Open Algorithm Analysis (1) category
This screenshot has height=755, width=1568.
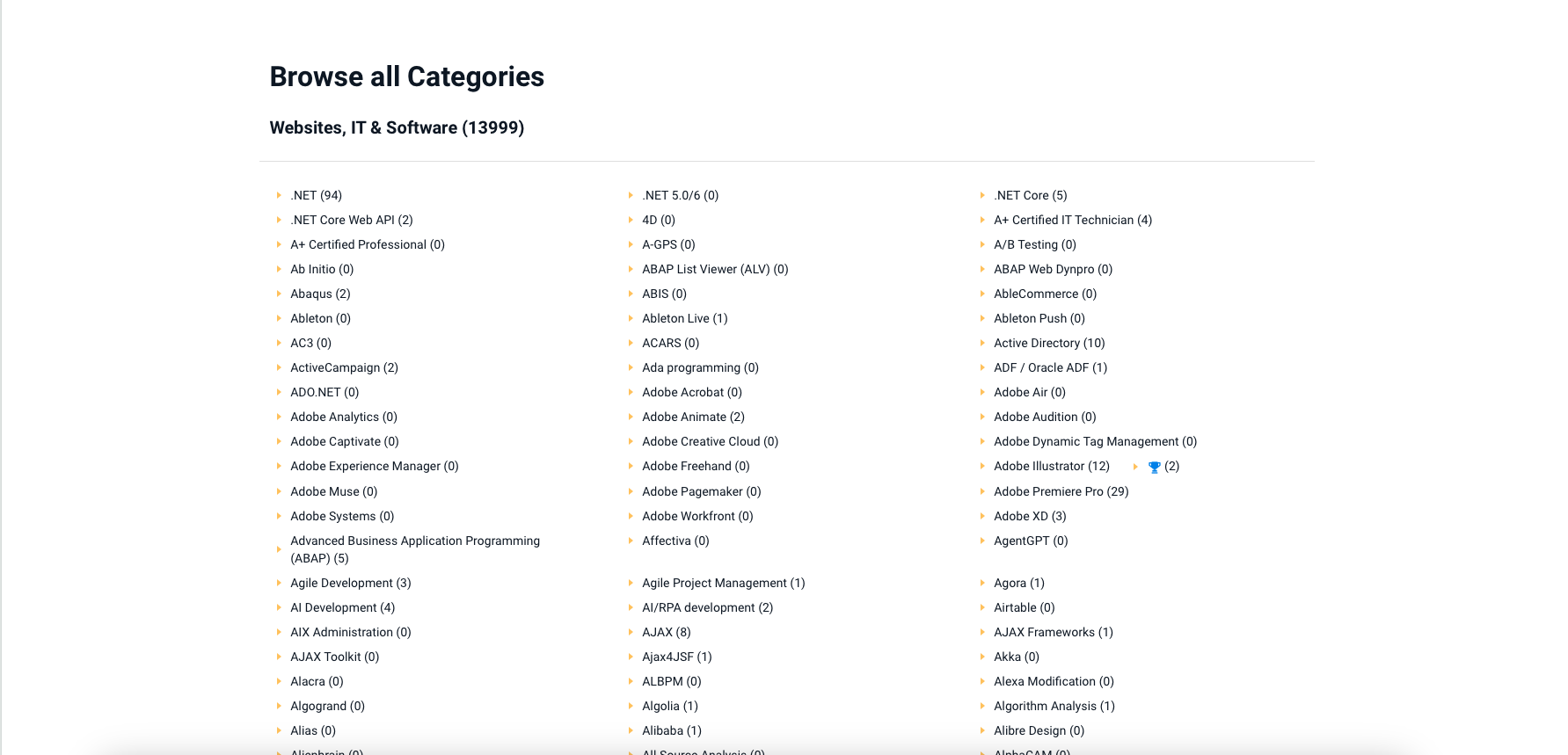click(1054, 706)
